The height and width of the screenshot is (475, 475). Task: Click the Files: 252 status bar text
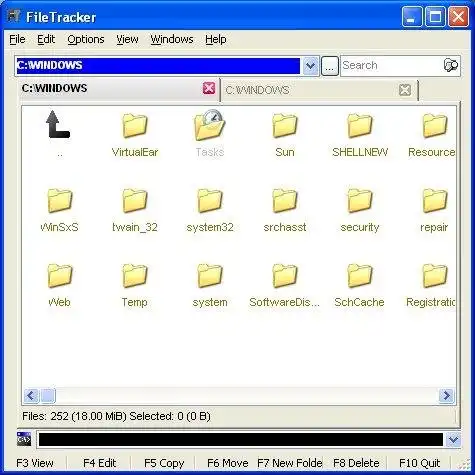pyautogui.click(x=116, y=416)
